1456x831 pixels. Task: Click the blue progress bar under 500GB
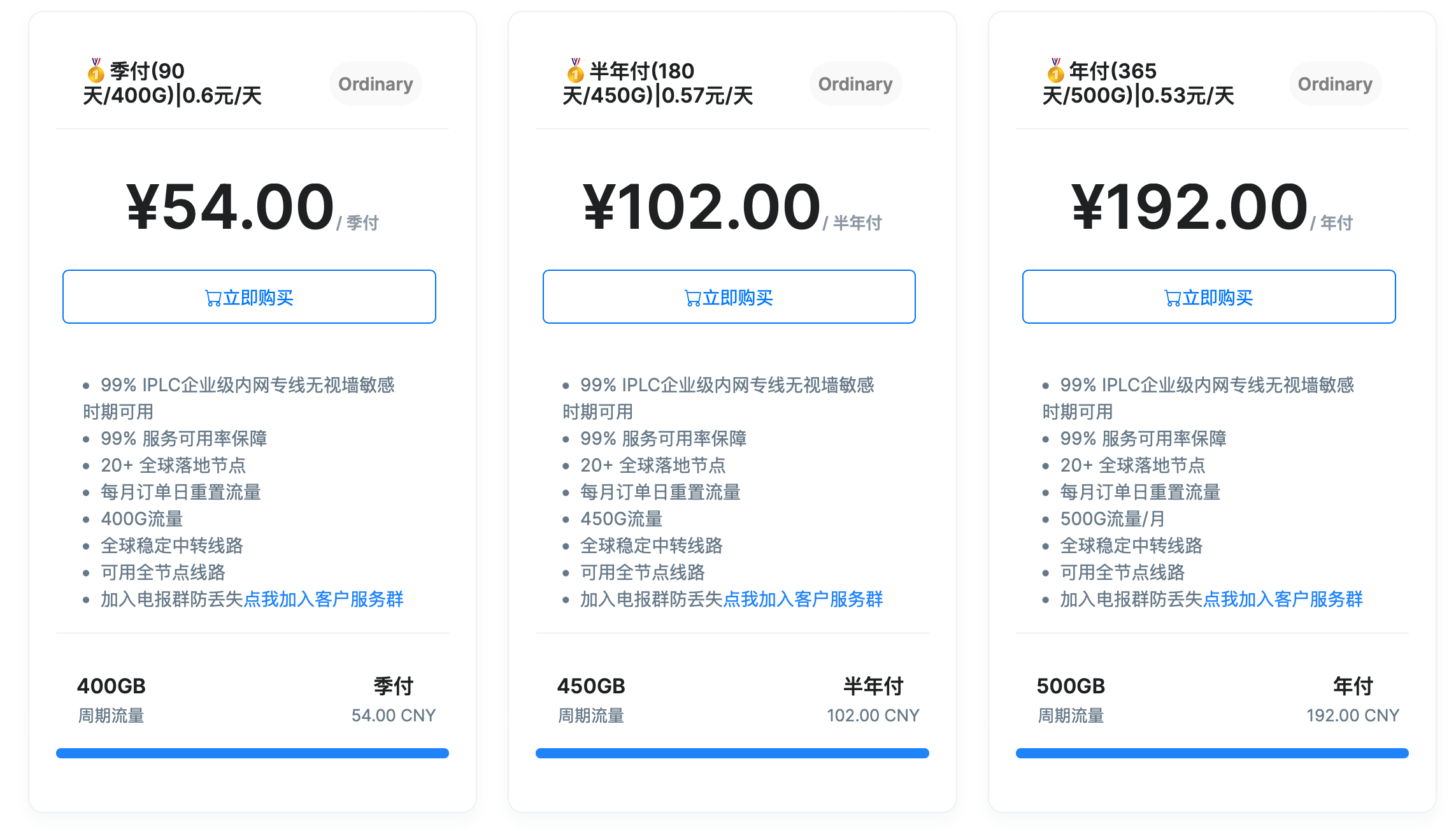click(x=1212, y=753)
